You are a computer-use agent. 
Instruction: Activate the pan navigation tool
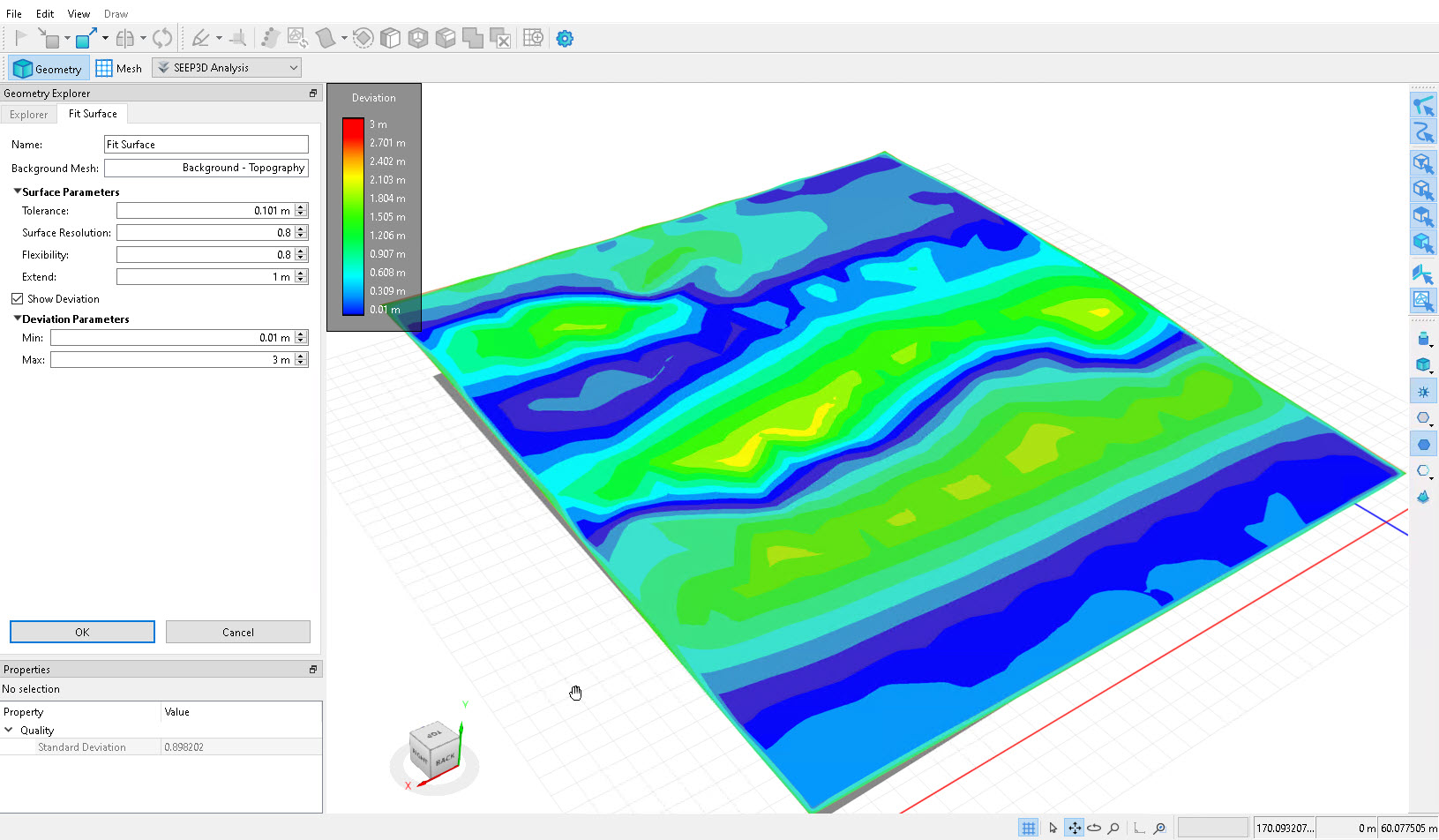1075,828
